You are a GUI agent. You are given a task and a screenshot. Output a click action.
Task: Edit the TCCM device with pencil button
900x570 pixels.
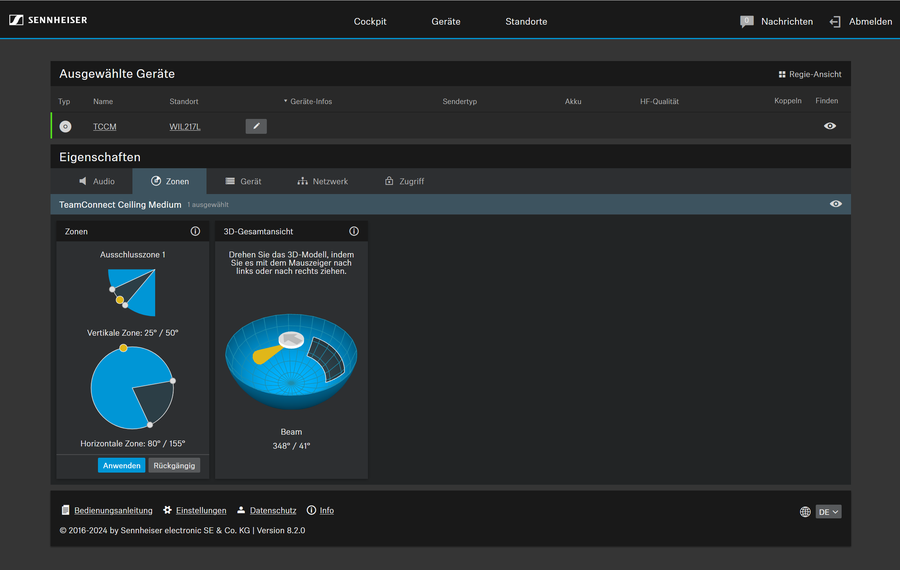(x=256, y=126)
